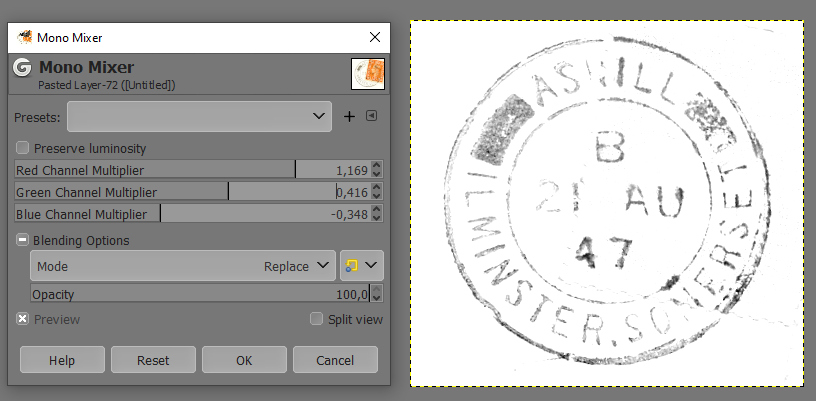Adjust the Opacity stepper arrows
Viewport: 816px width, 401px height.
coord(377,293)
